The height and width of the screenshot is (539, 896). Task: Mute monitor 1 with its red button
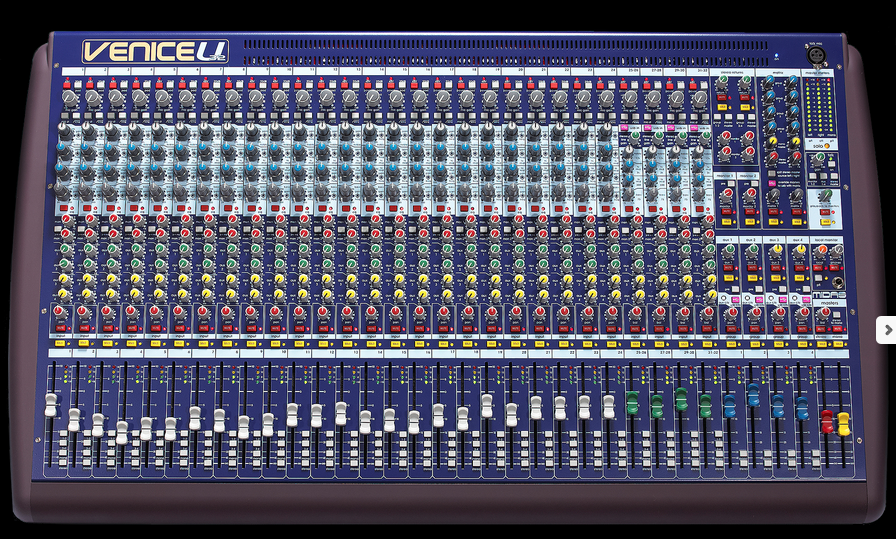tap(727, 211)
